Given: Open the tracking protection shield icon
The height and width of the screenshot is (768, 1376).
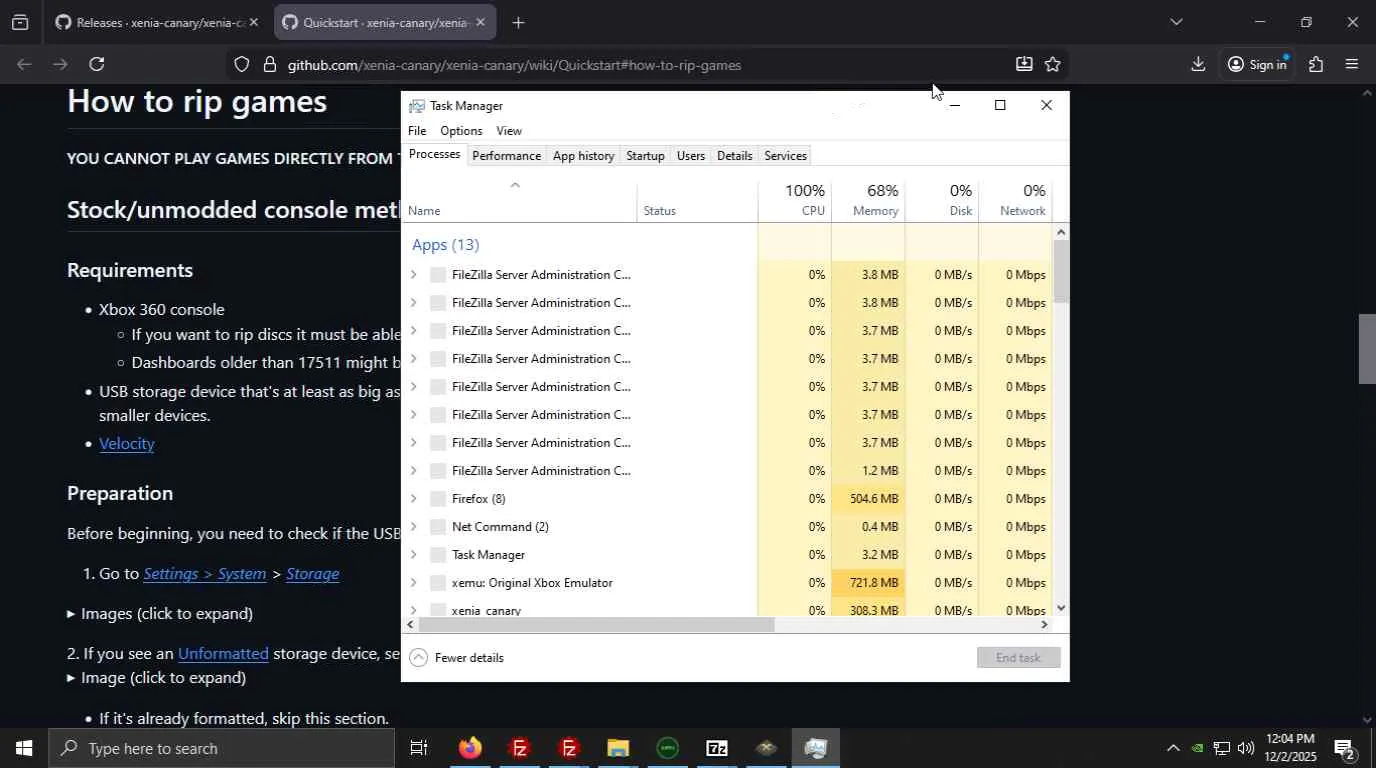Looking at the screenshot, I should [x=241, y=64].
